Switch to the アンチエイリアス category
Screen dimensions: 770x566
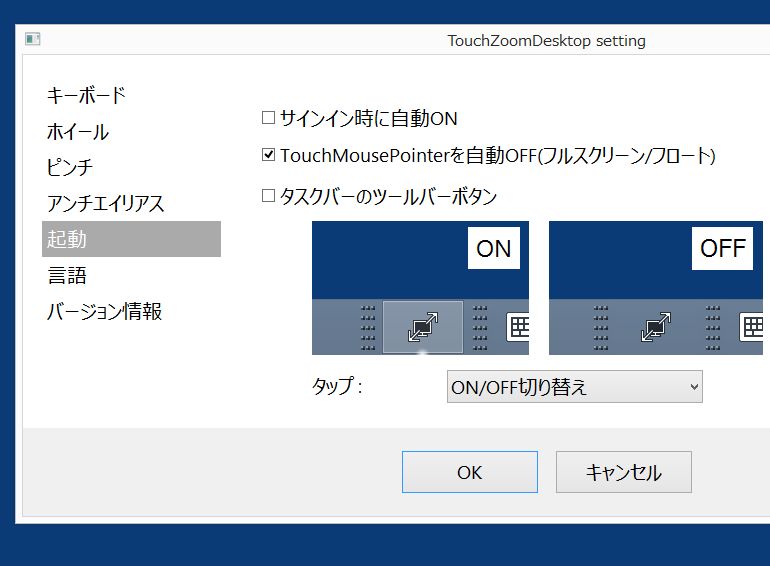[105, 203]
